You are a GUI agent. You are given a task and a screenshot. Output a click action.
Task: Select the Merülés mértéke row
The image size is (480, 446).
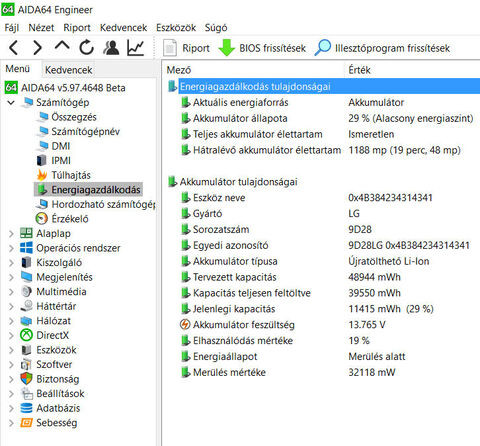pyautogui.click(x=229, y=372)
